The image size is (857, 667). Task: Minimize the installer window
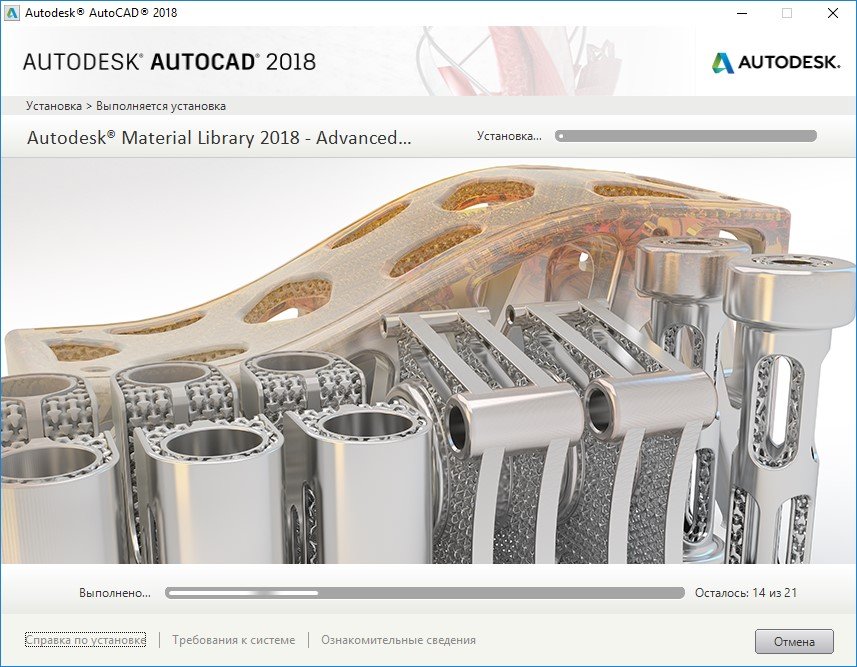[742, 13]
